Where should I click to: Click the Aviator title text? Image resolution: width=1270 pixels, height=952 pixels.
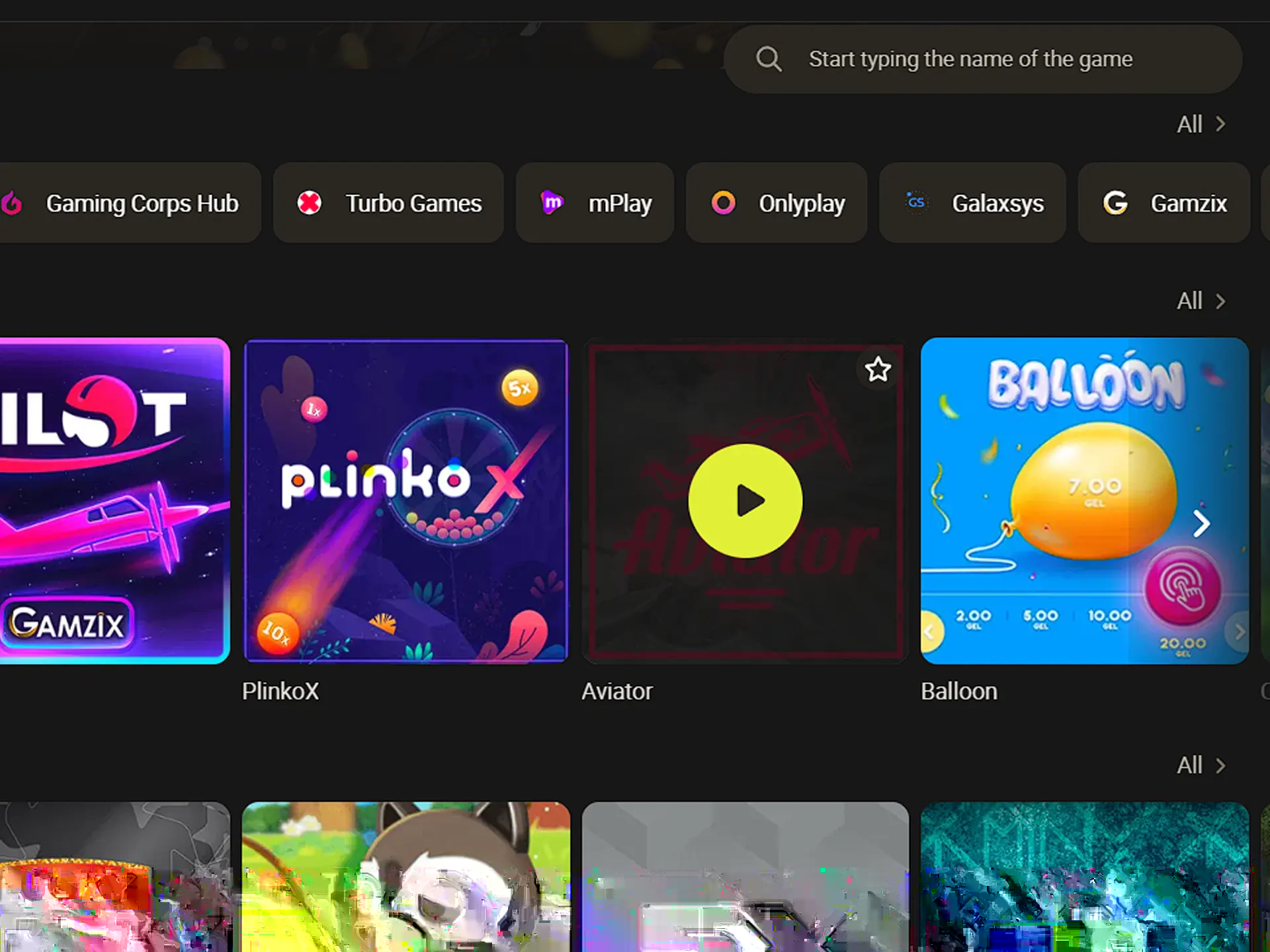(x=617, y=692)
